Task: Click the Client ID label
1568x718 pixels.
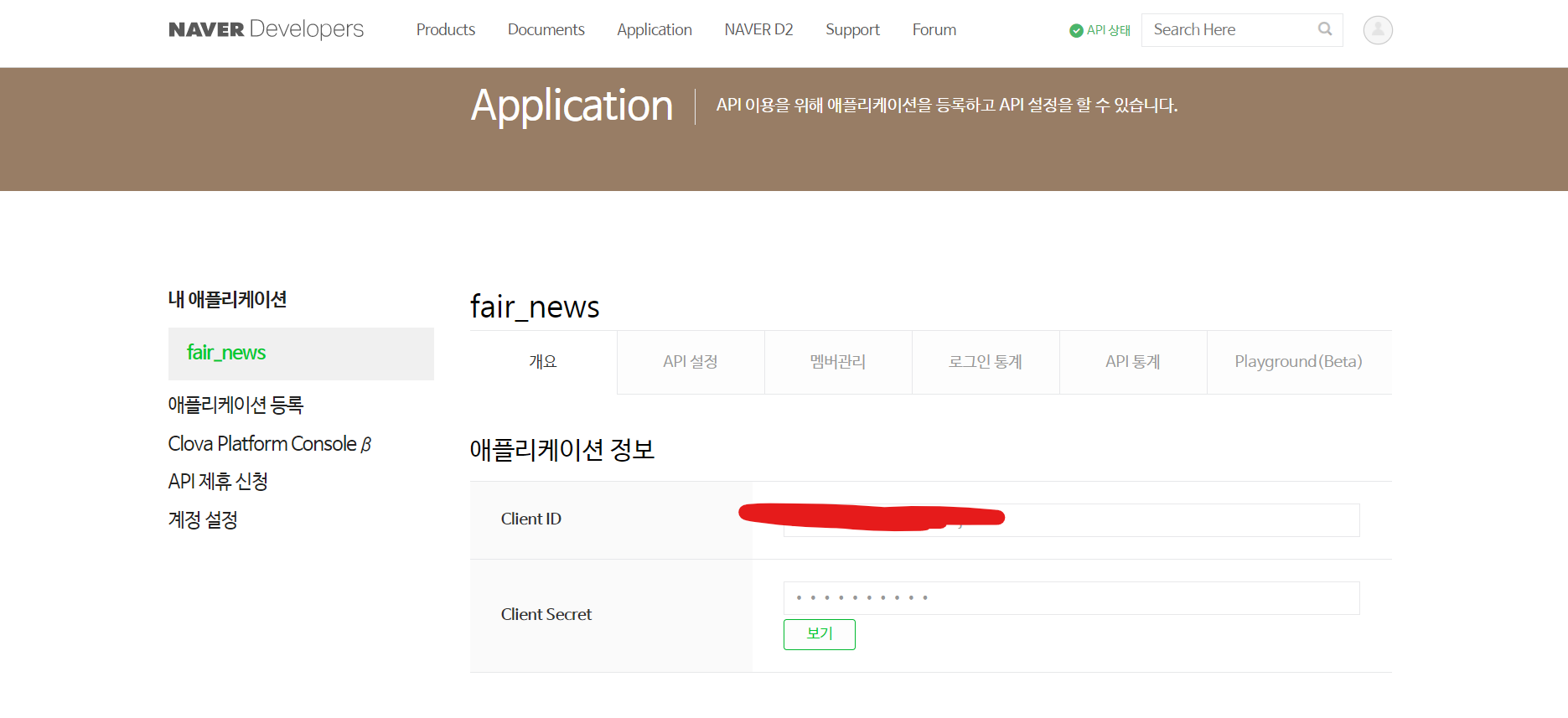Action: click(531, 519)
